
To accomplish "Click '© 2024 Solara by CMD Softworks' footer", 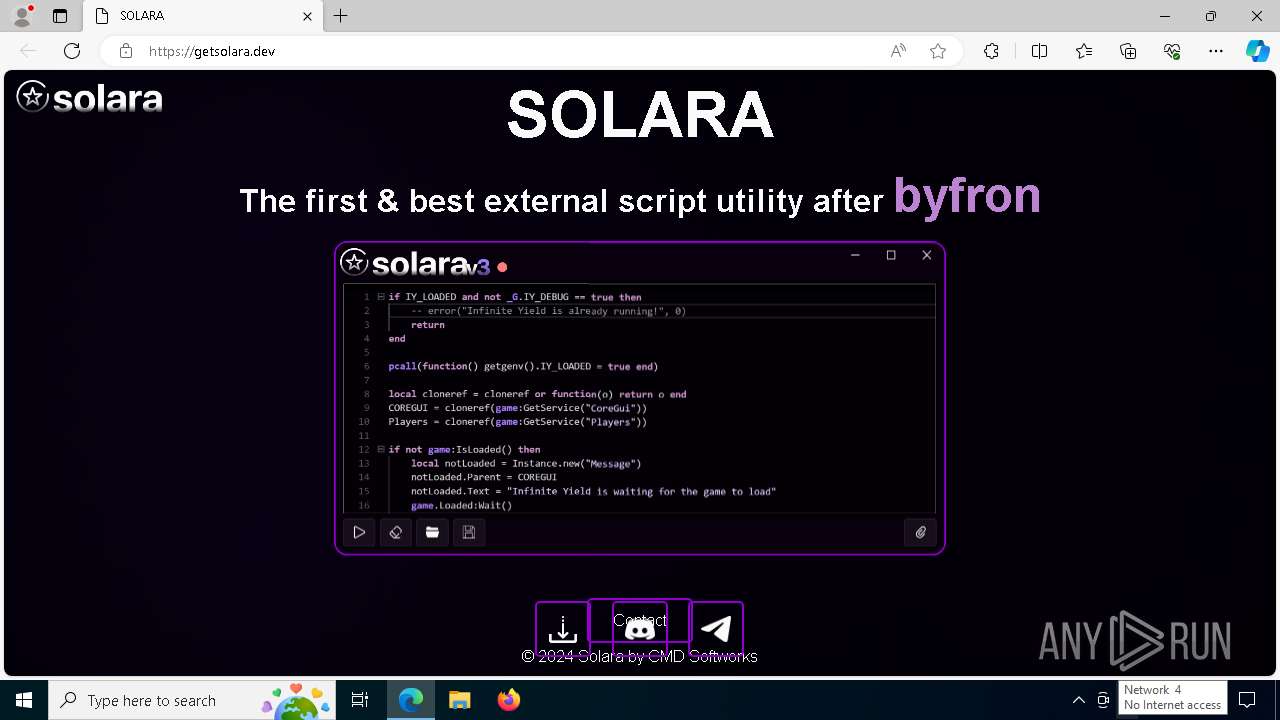I will 640,657.
